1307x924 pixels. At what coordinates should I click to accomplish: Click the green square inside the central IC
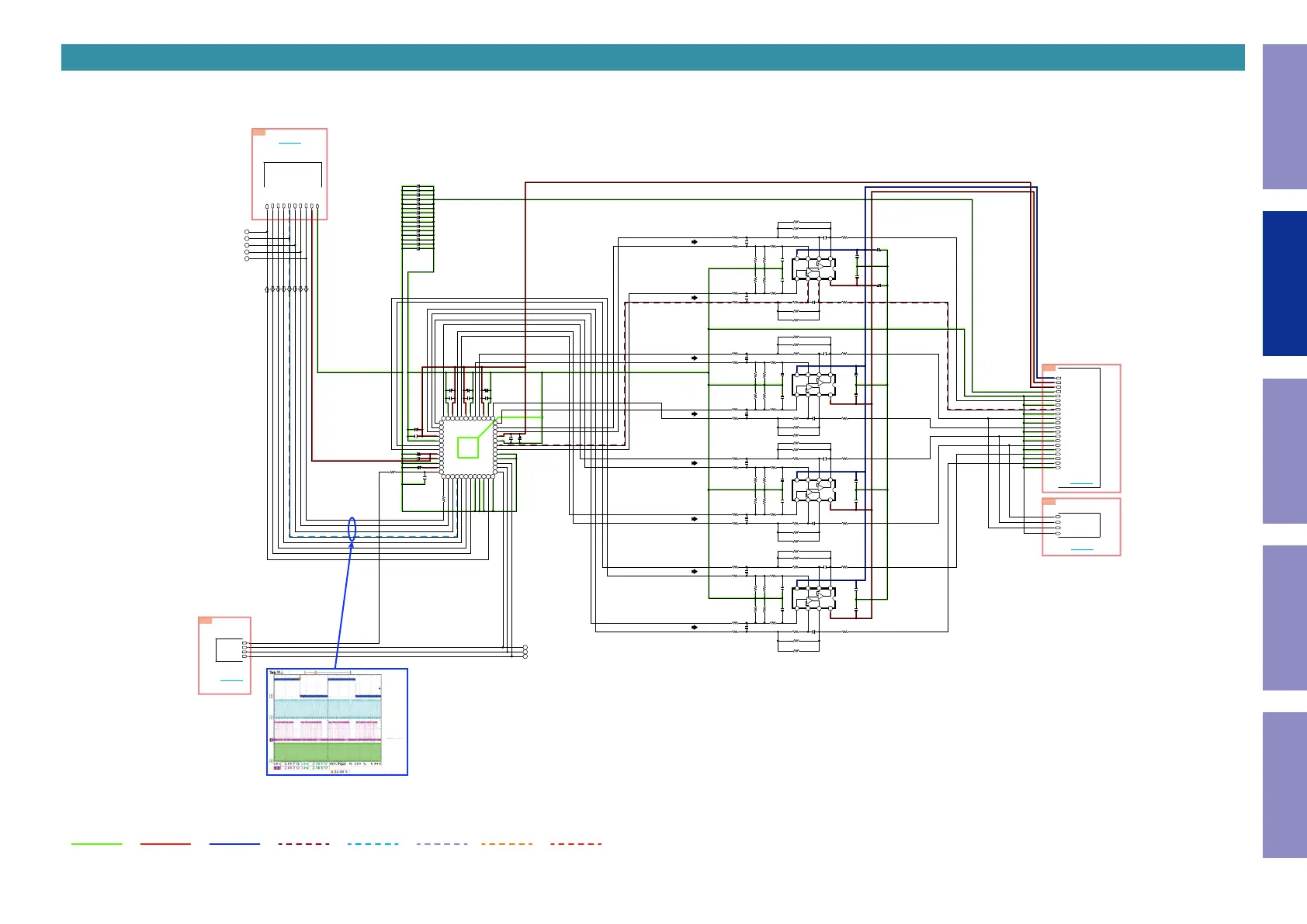[x=468, y=448]
